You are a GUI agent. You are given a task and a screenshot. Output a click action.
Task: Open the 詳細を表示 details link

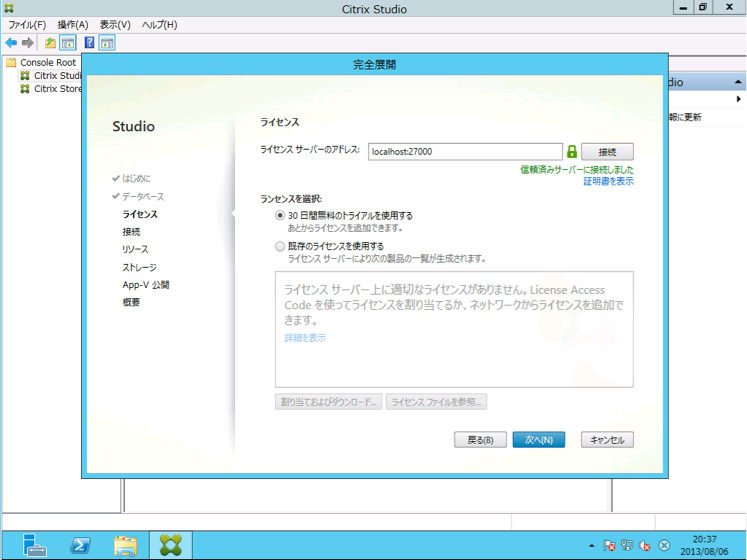[305, 338]
